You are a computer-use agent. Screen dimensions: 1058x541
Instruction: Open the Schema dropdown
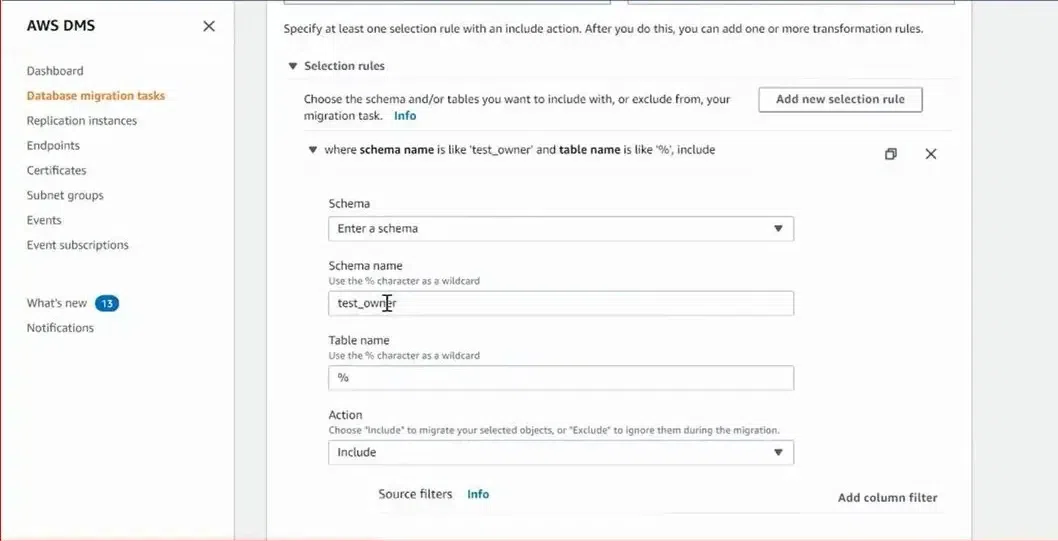point(560,229)
